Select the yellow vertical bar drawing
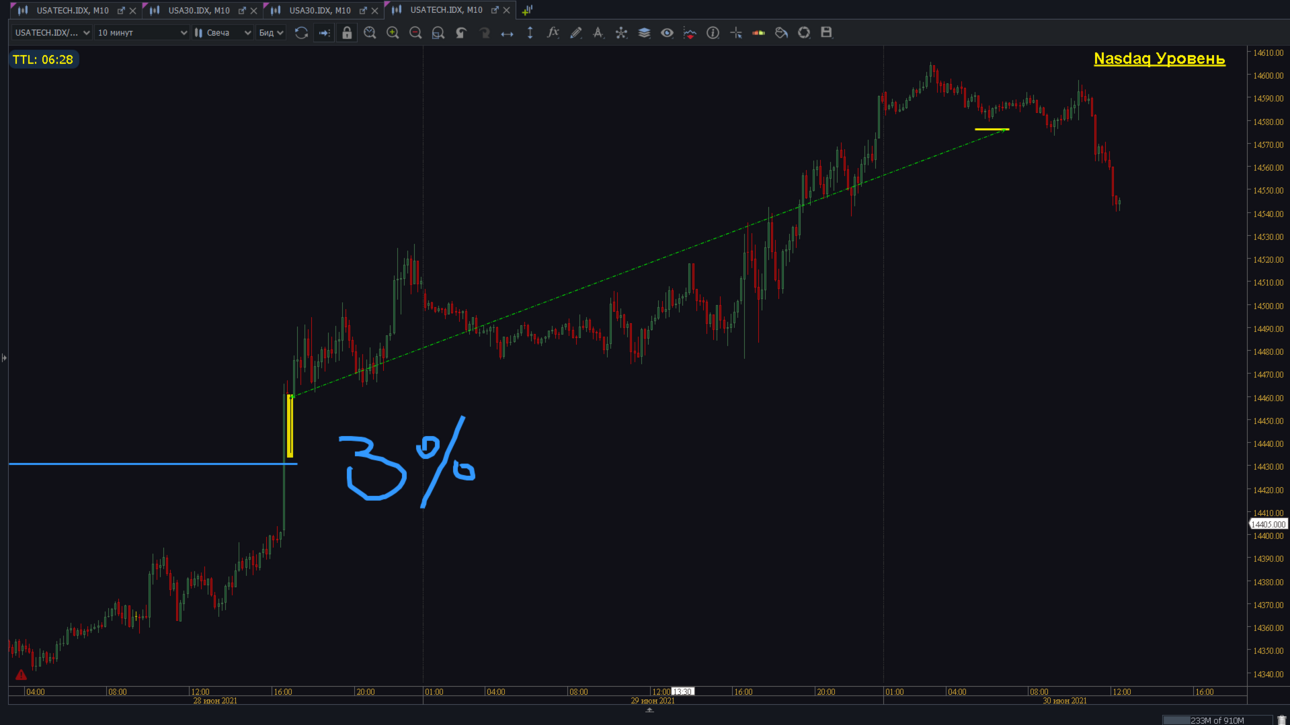 (x=290, y=426)
